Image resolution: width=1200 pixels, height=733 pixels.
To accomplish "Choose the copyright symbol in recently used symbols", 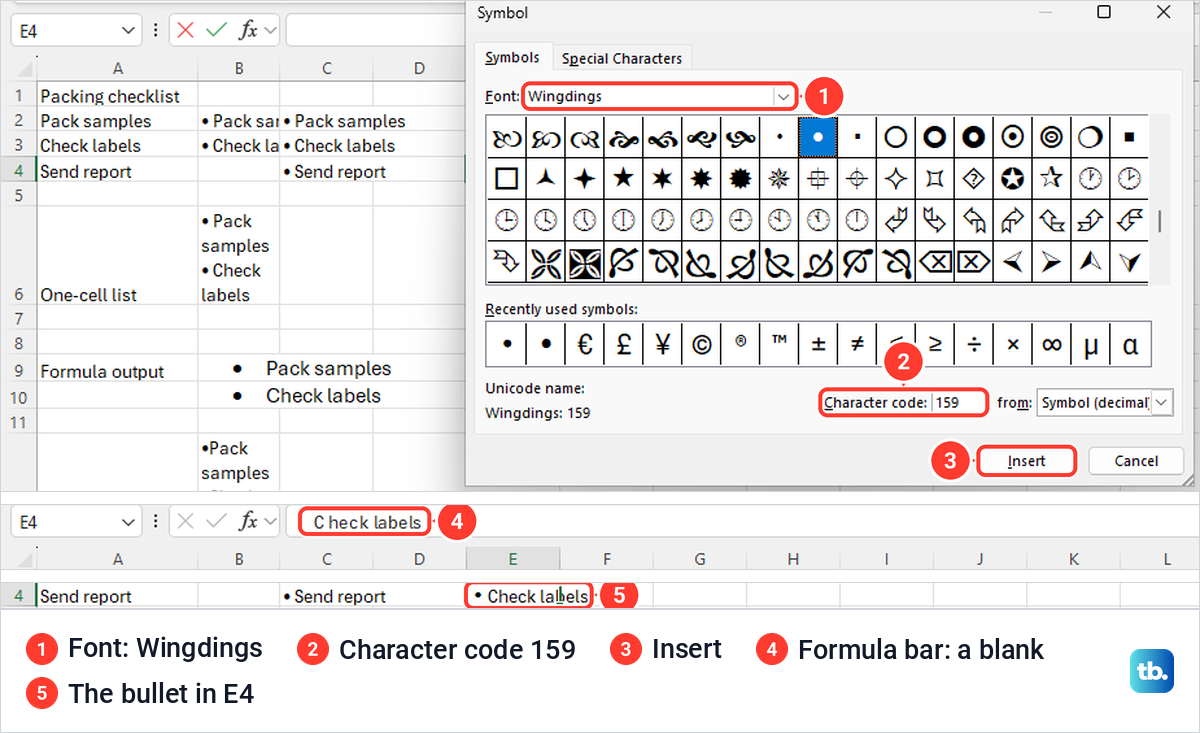I will coord(702,343).
